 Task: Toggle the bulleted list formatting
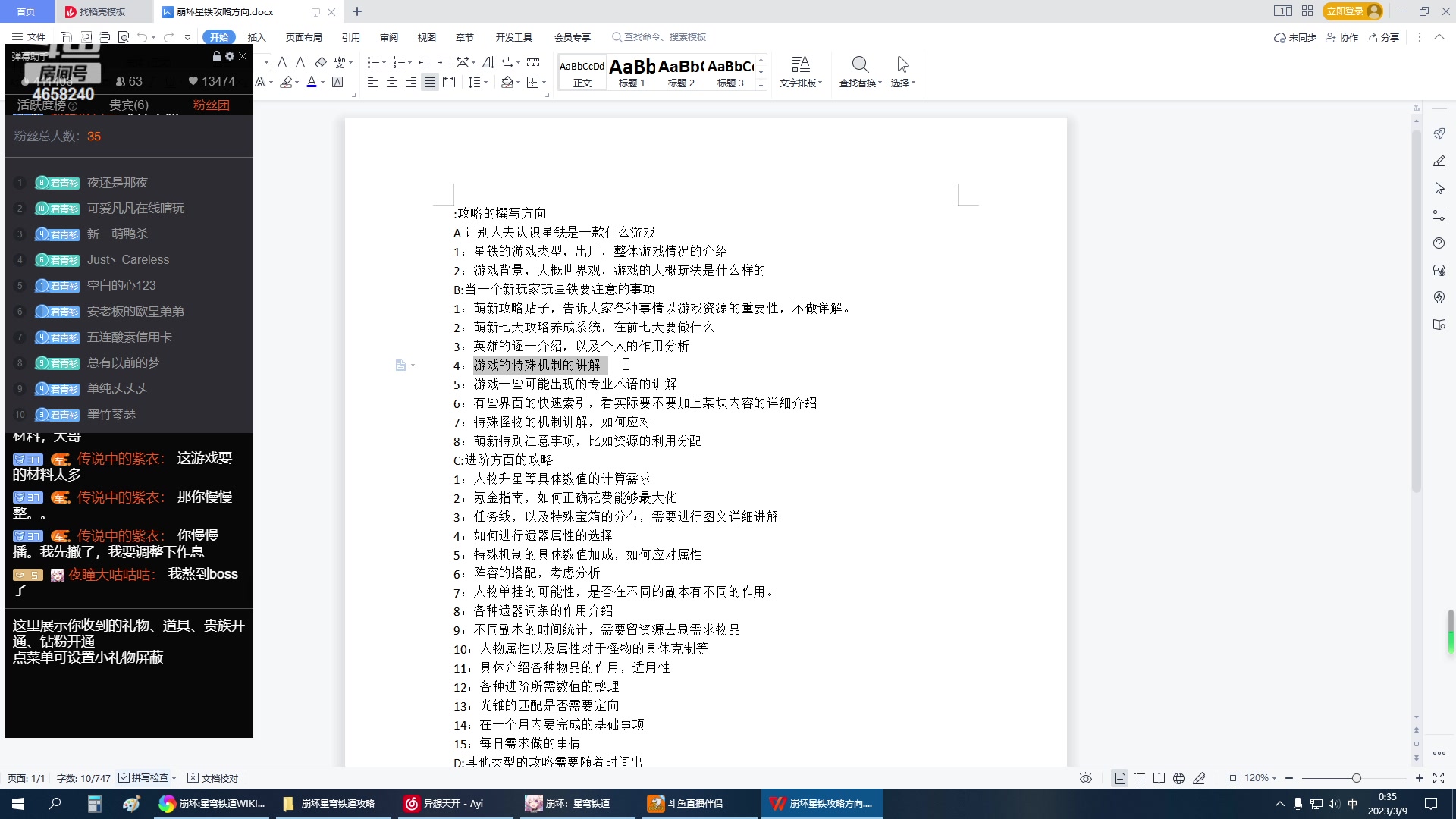(x=374, y=62)
